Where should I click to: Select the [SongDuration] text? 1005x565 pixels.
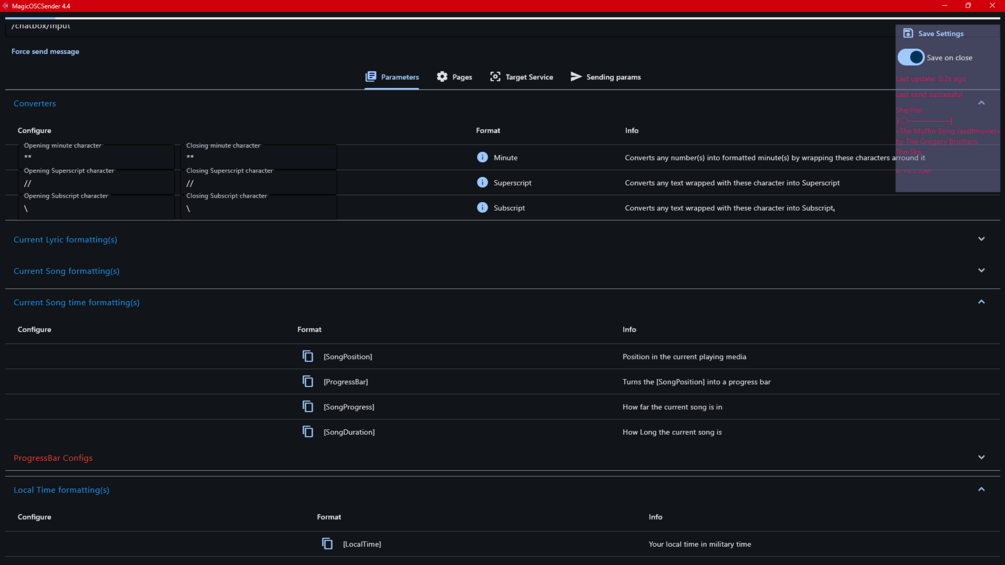[x=349, y=432]
